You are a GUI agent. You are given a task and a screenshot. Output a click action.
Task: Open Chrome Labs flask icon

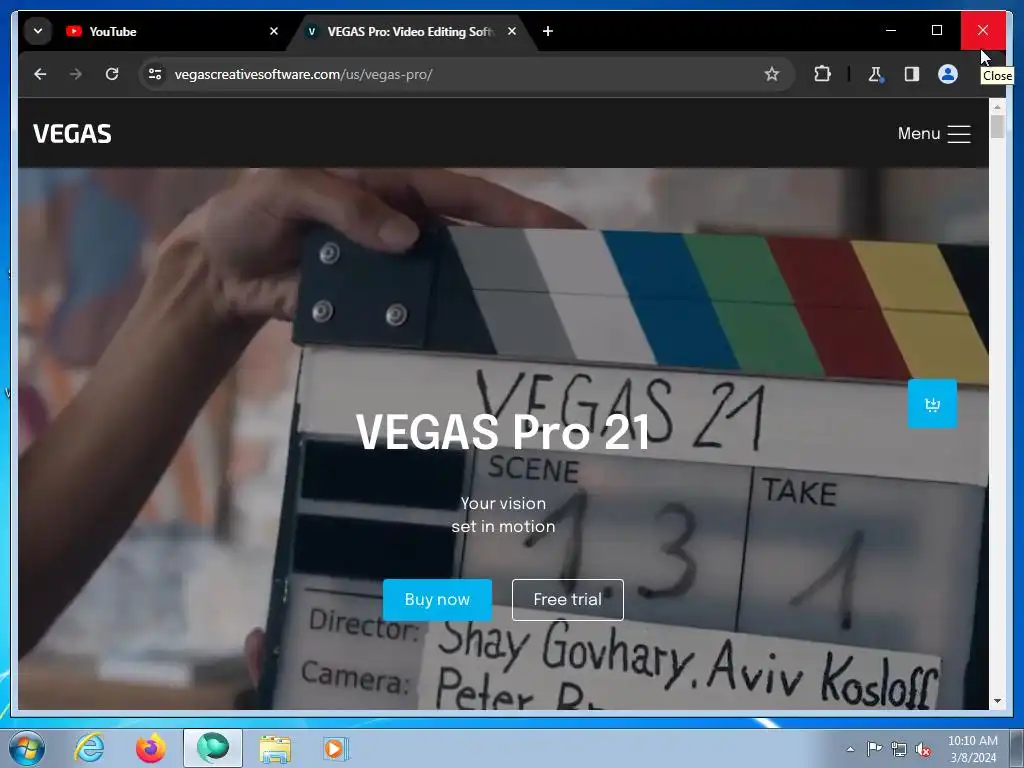point(876,74)
